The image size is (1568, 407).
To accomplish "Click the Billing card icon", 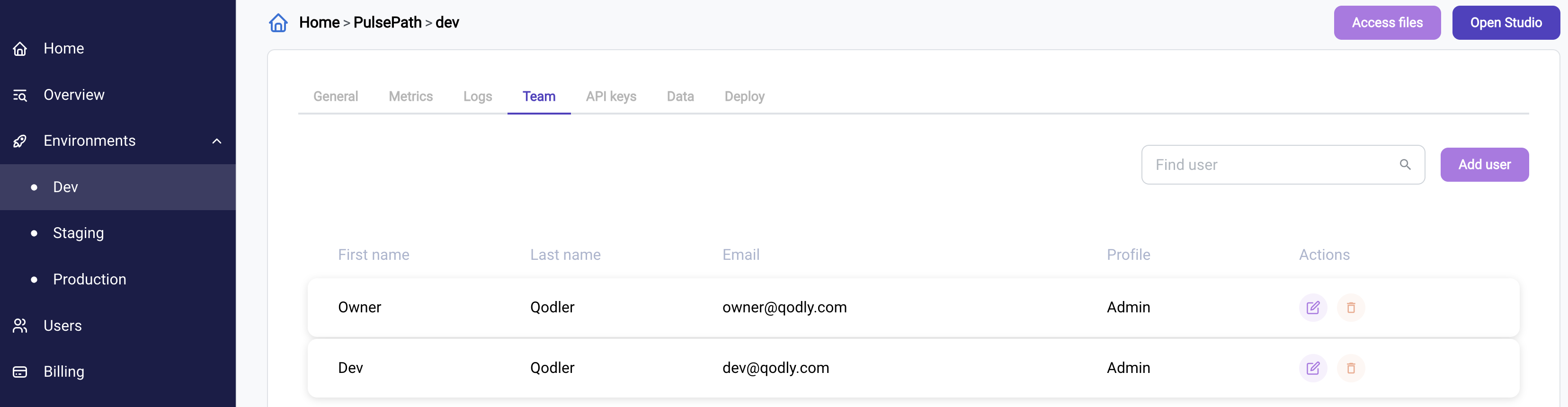I will [x=20, y=372].
